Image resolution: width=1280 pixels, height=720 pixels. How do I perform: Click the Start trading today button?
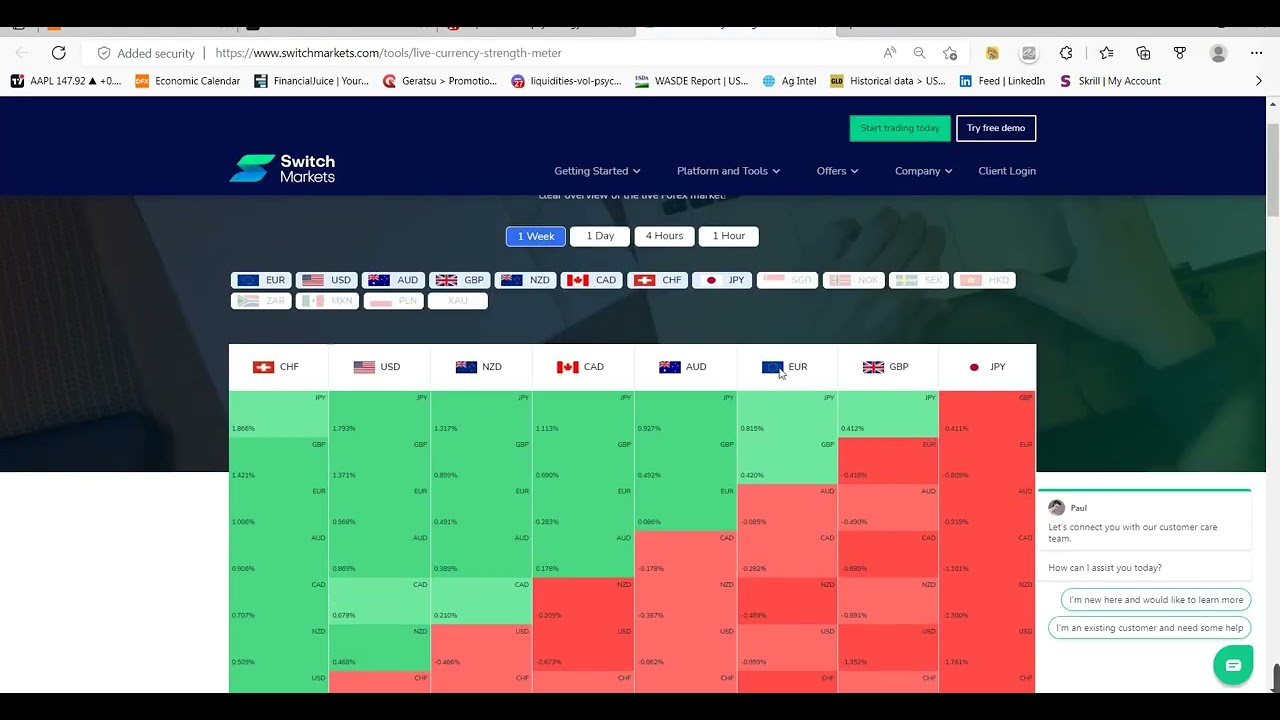pos(900,128)
